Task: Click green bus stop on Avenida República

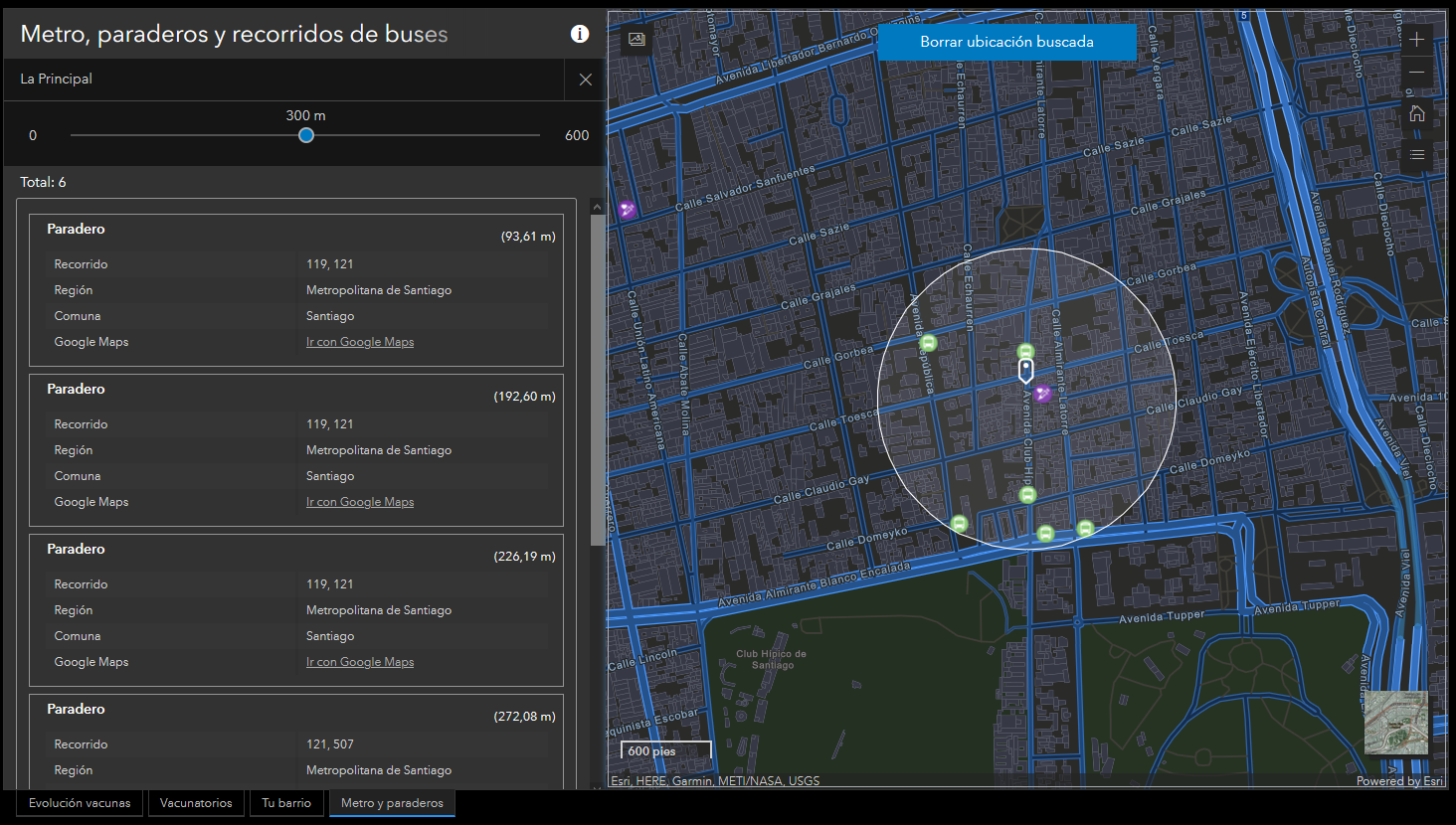Action: [928, 344]
